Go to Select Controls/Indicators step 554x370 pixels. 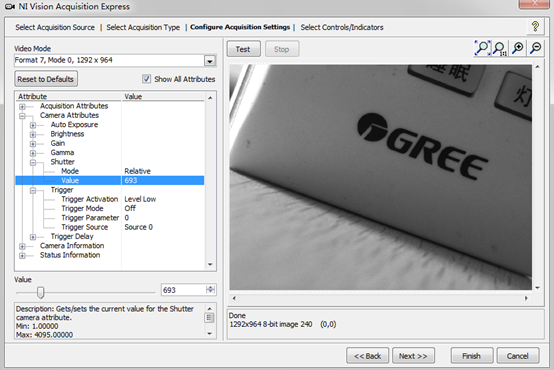coord(342,27)
